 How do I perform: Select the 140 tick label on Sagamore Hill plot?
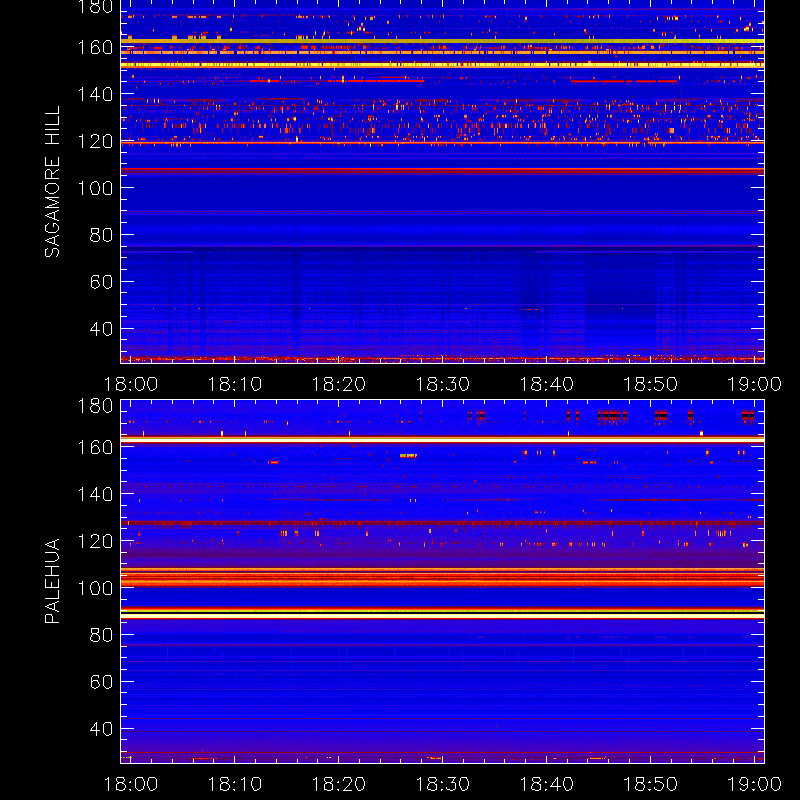pyautogui.click(x=95, y=94)
